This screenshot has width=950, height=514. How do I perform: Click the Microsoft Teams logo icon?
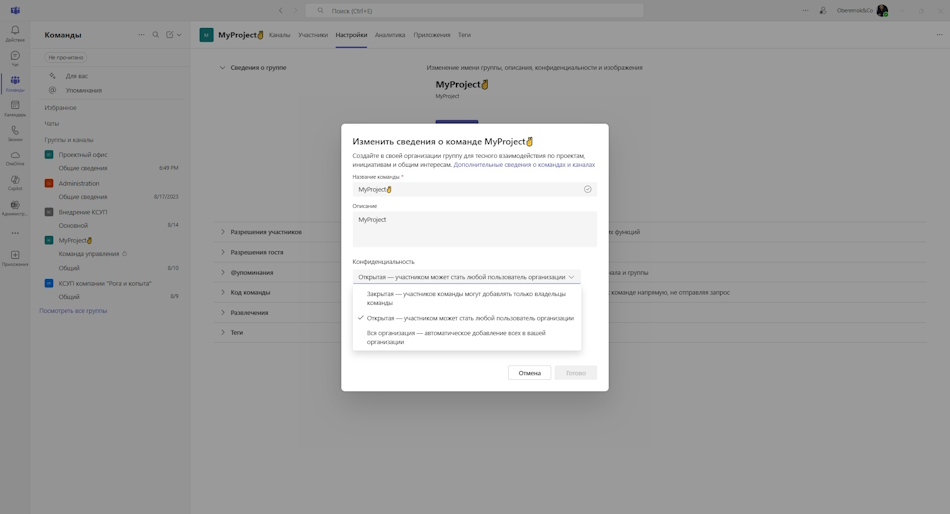pos(15,10)
